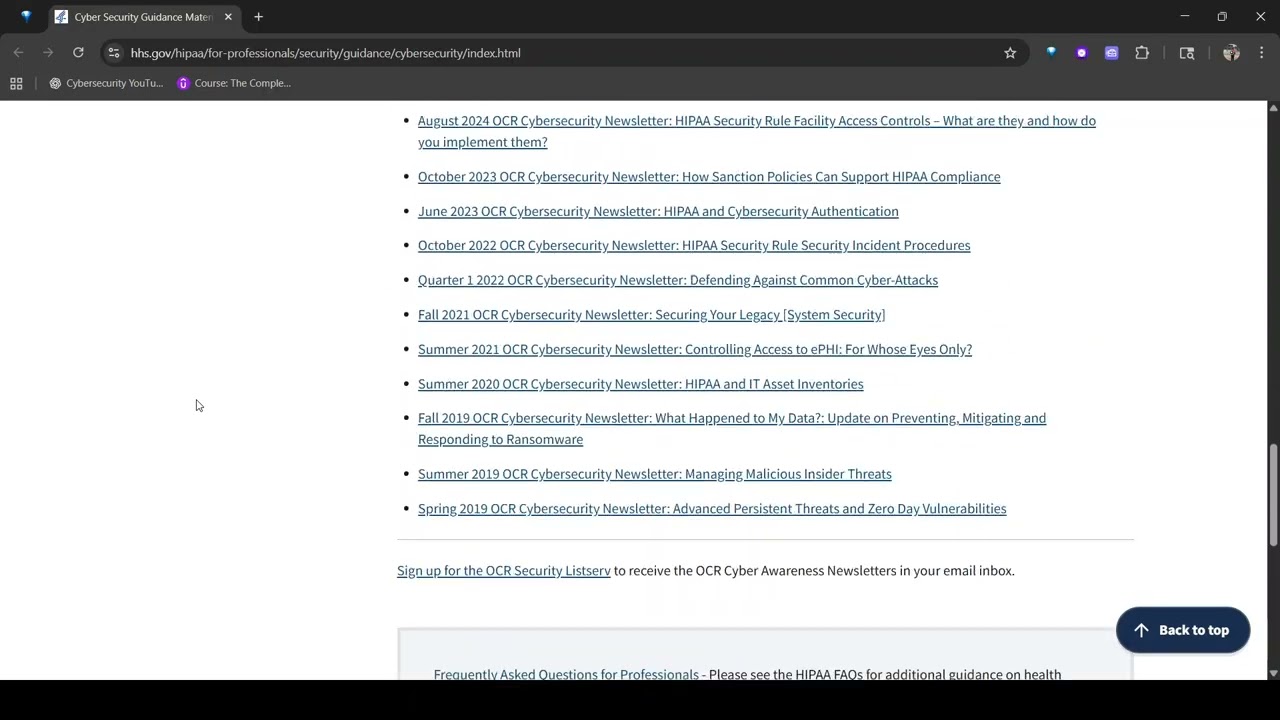
Task: Open the tab search side-panel icon
Action: [x=1187, y=53]
